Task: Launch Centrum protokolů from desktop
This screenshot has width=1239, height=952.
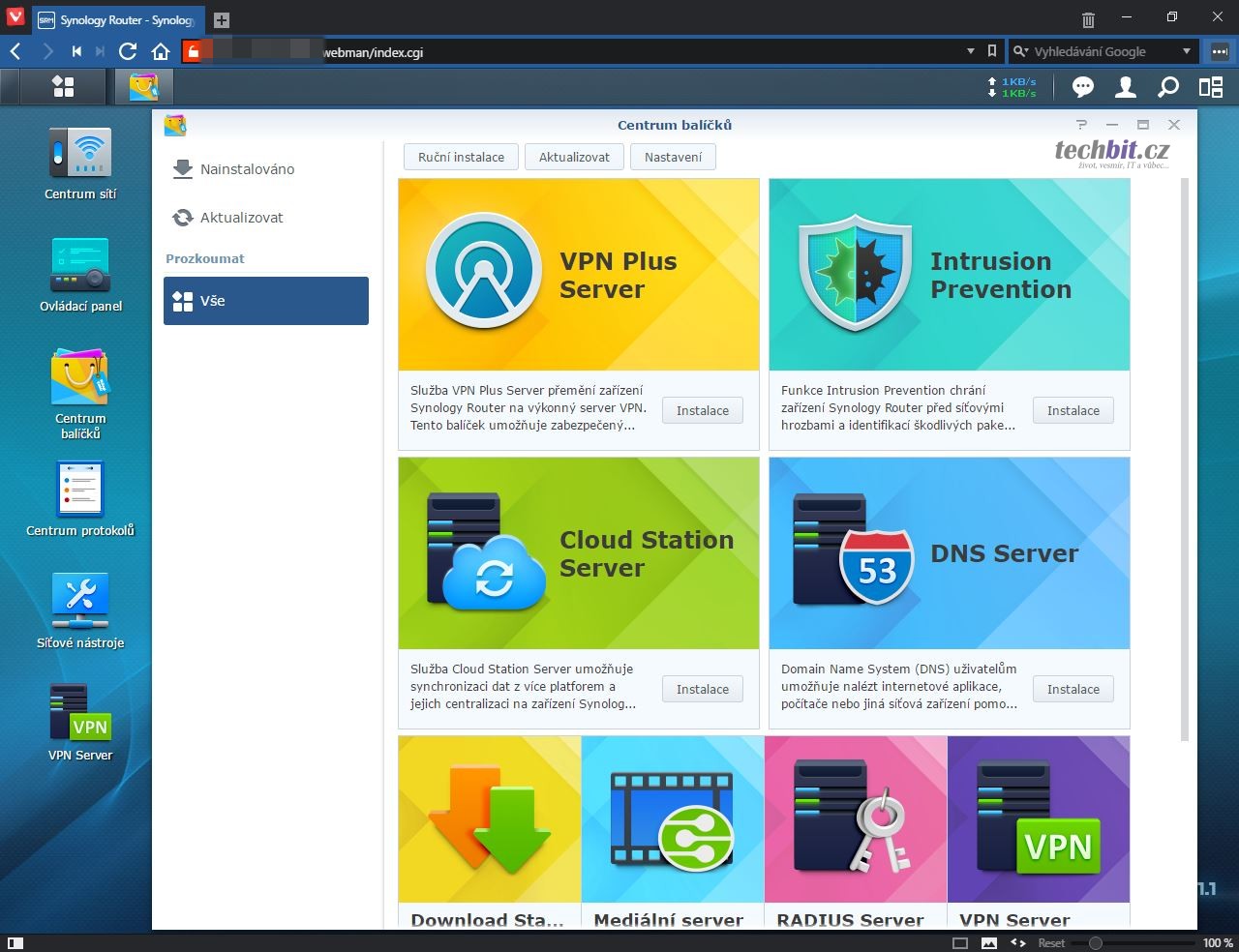Action: coord(80,497)
